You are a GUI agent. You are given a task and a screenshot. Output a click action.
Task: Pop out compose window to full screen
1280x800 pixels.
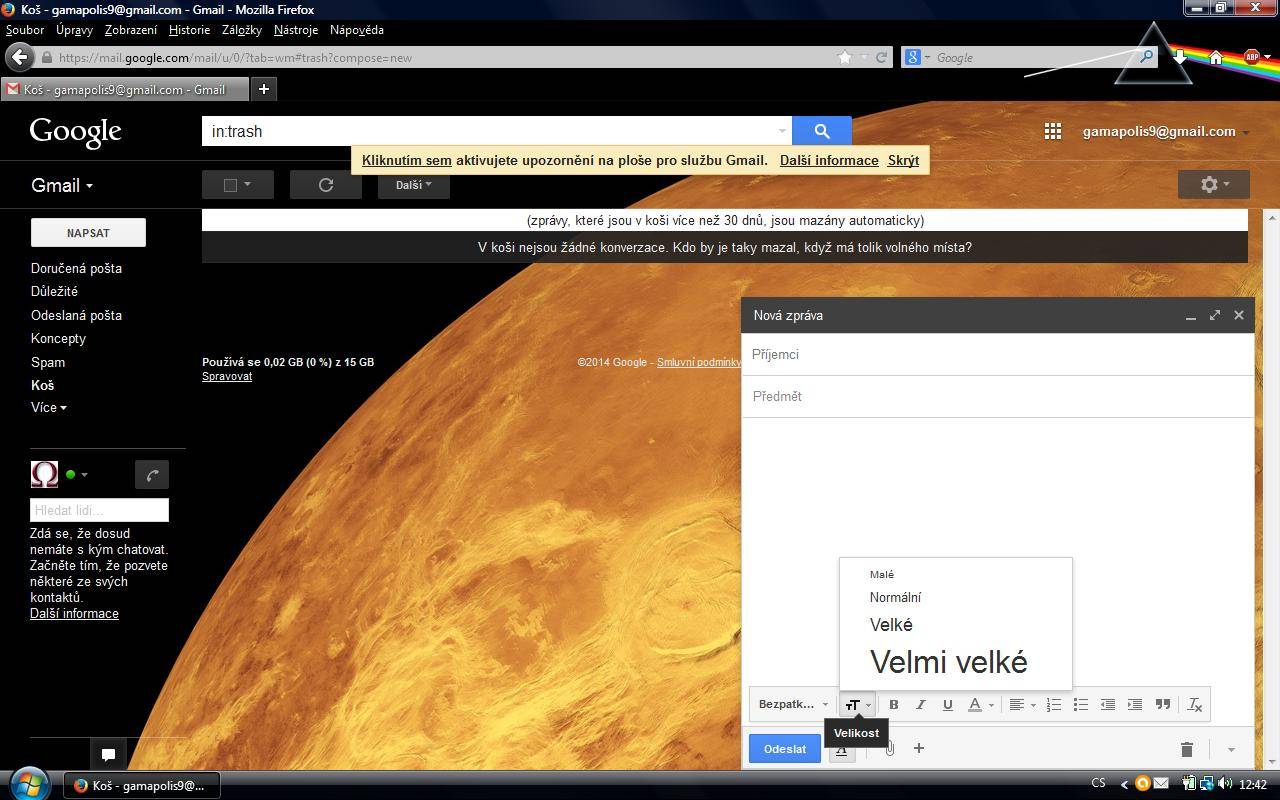(x=1215, y=315)
